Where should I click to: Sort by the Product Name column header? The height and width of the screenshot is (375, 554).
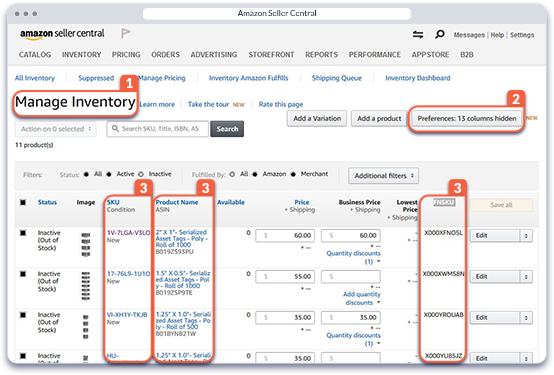coord(177,203)
